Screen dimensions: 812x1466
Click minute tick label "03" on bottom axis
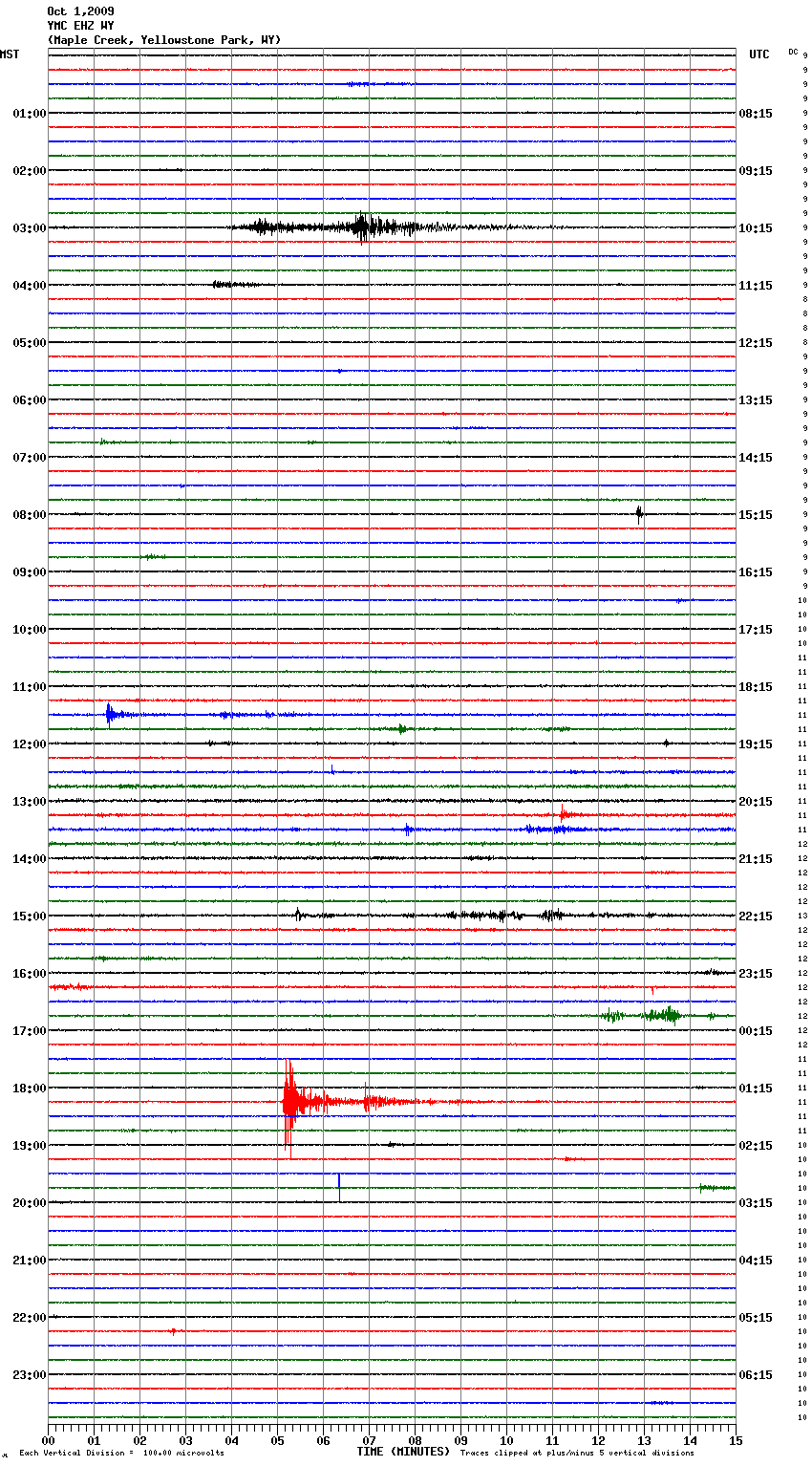(x=185, y=1440)
